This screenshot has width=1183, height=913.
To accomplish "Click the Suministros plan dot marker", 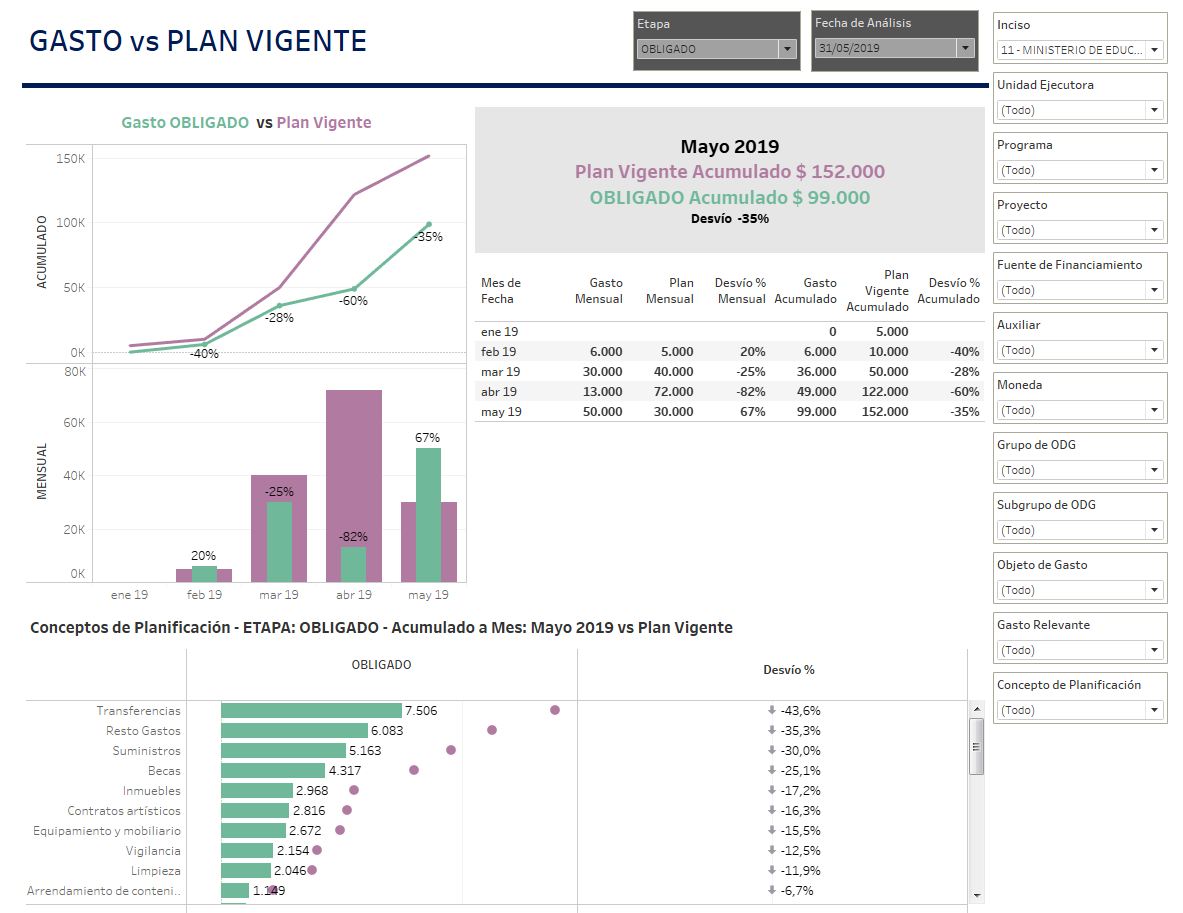I will click(x=451, y=750).
